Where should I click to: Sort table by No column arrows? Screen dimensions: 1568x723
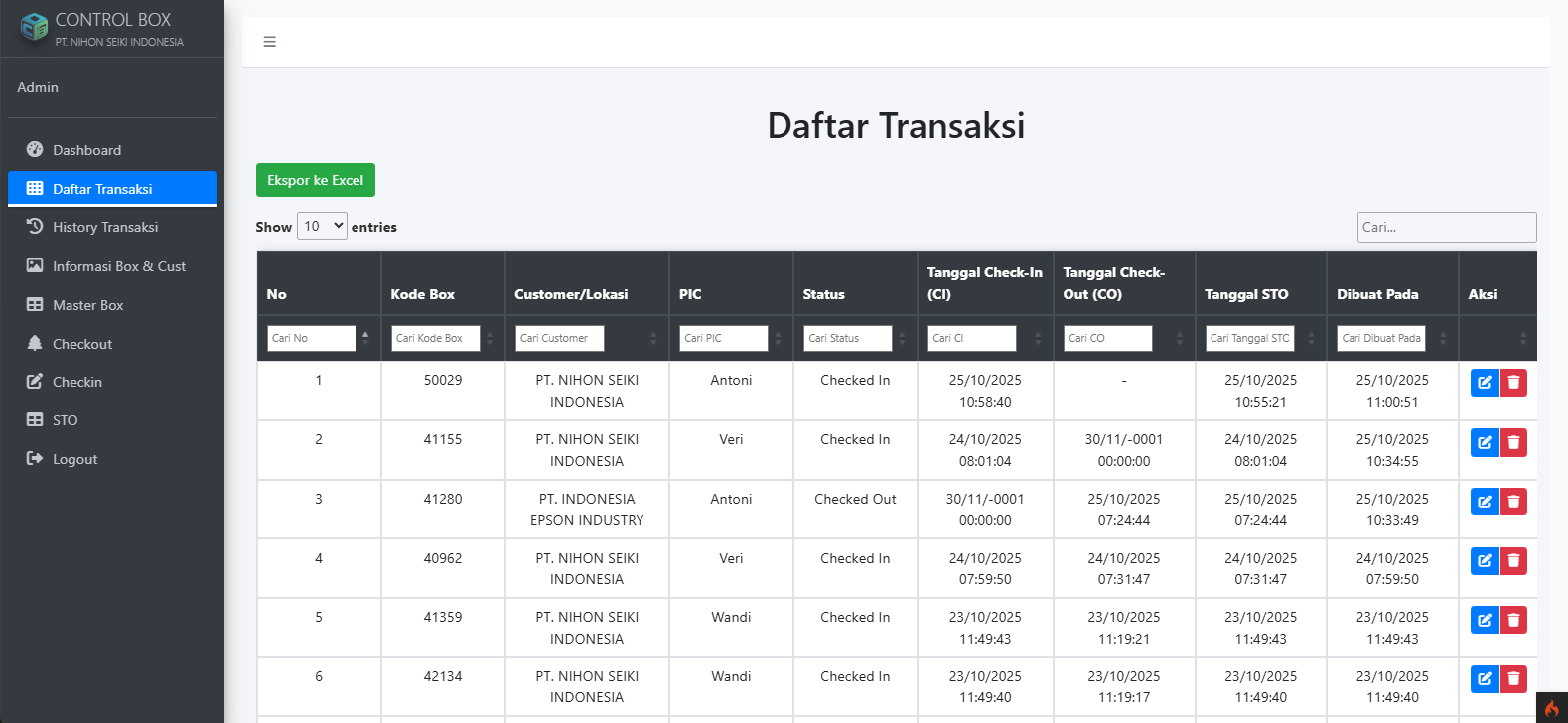pyautogui.click(x=365, y=338)
